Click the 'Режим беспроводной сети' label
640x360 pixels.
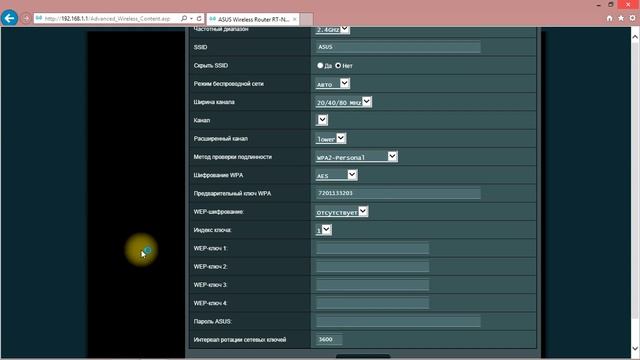pyautogui.click(x=229, y=84)
